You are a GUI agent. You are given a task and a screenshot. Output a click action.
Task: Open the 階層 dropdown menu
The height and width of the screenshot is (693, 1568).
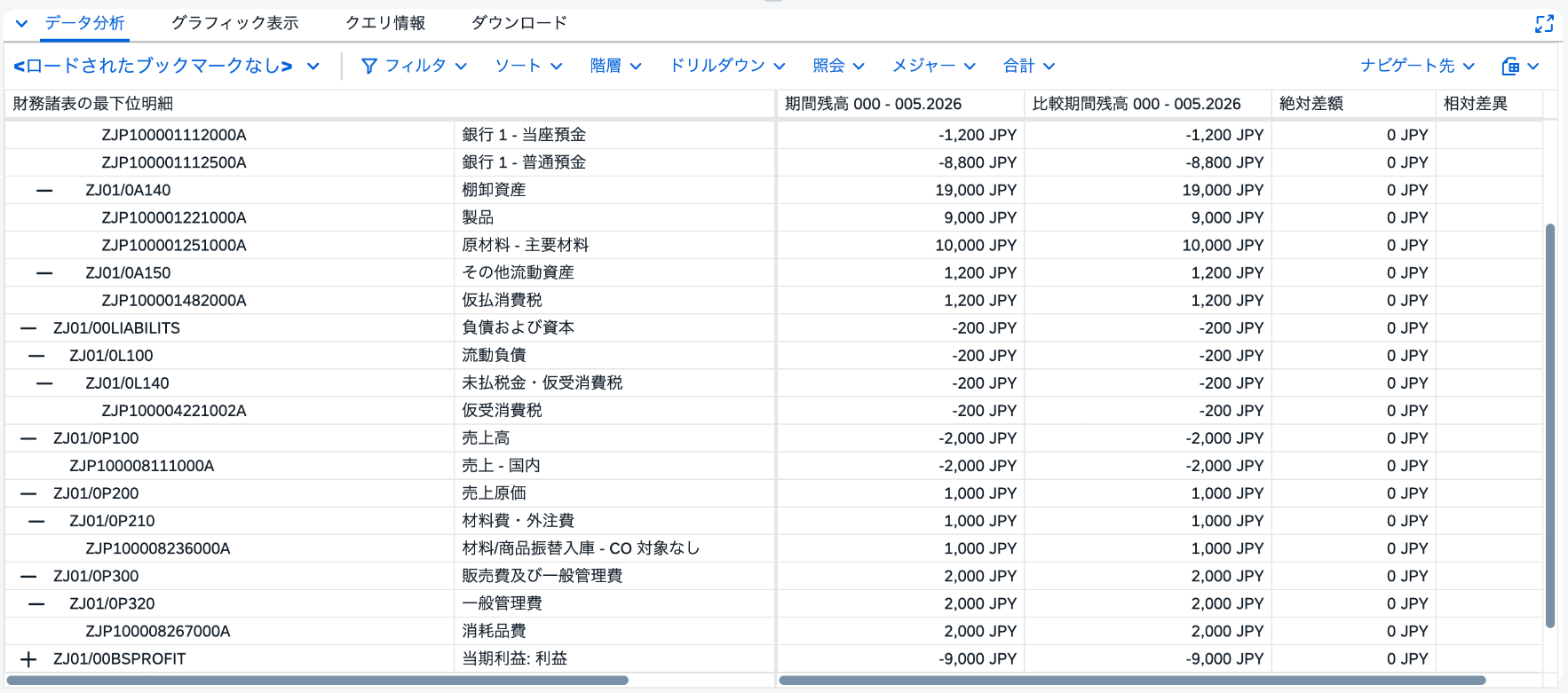click(x=615, y=66)
